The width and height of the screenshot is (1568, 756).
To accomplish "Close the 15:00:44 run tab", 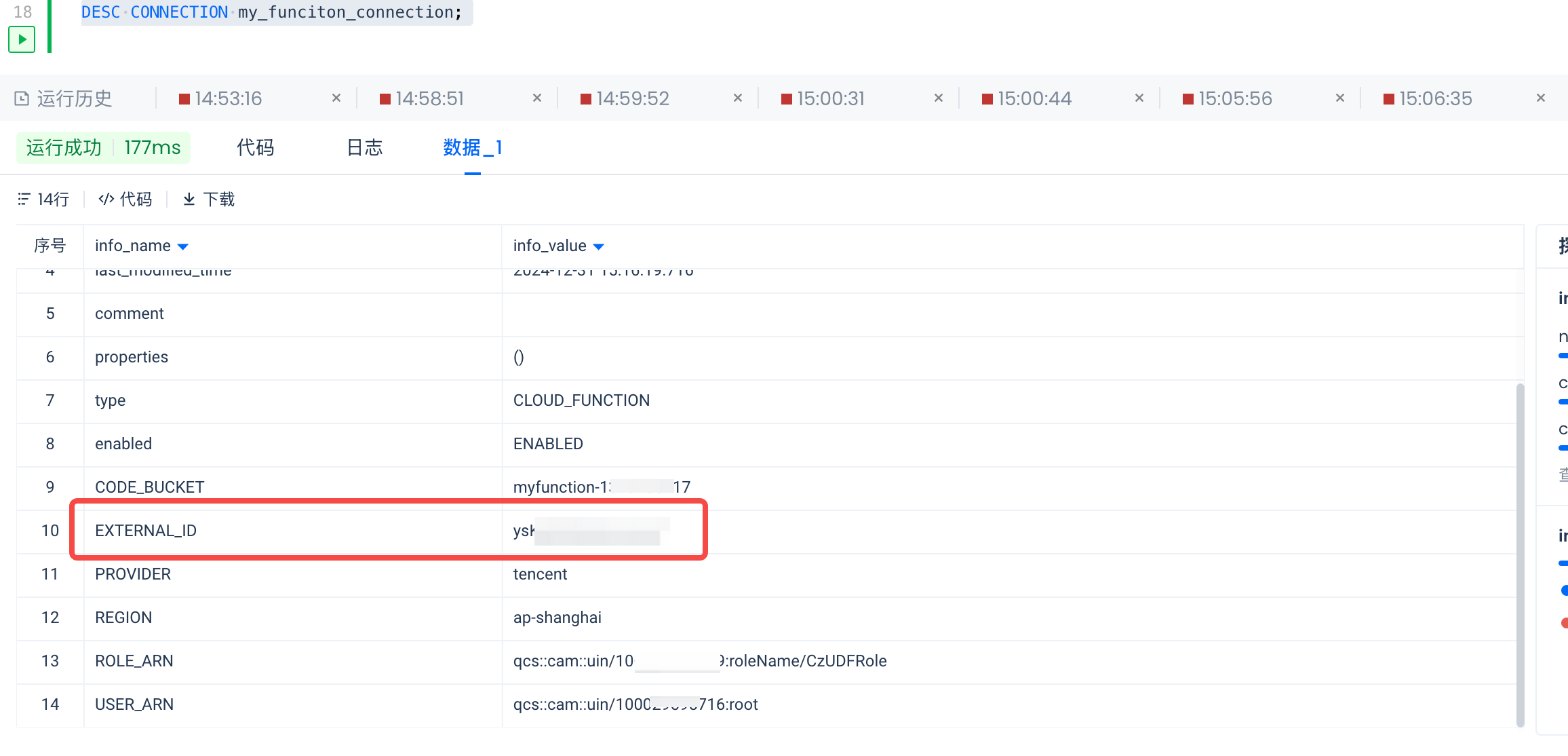I will tap(1139, 98).
